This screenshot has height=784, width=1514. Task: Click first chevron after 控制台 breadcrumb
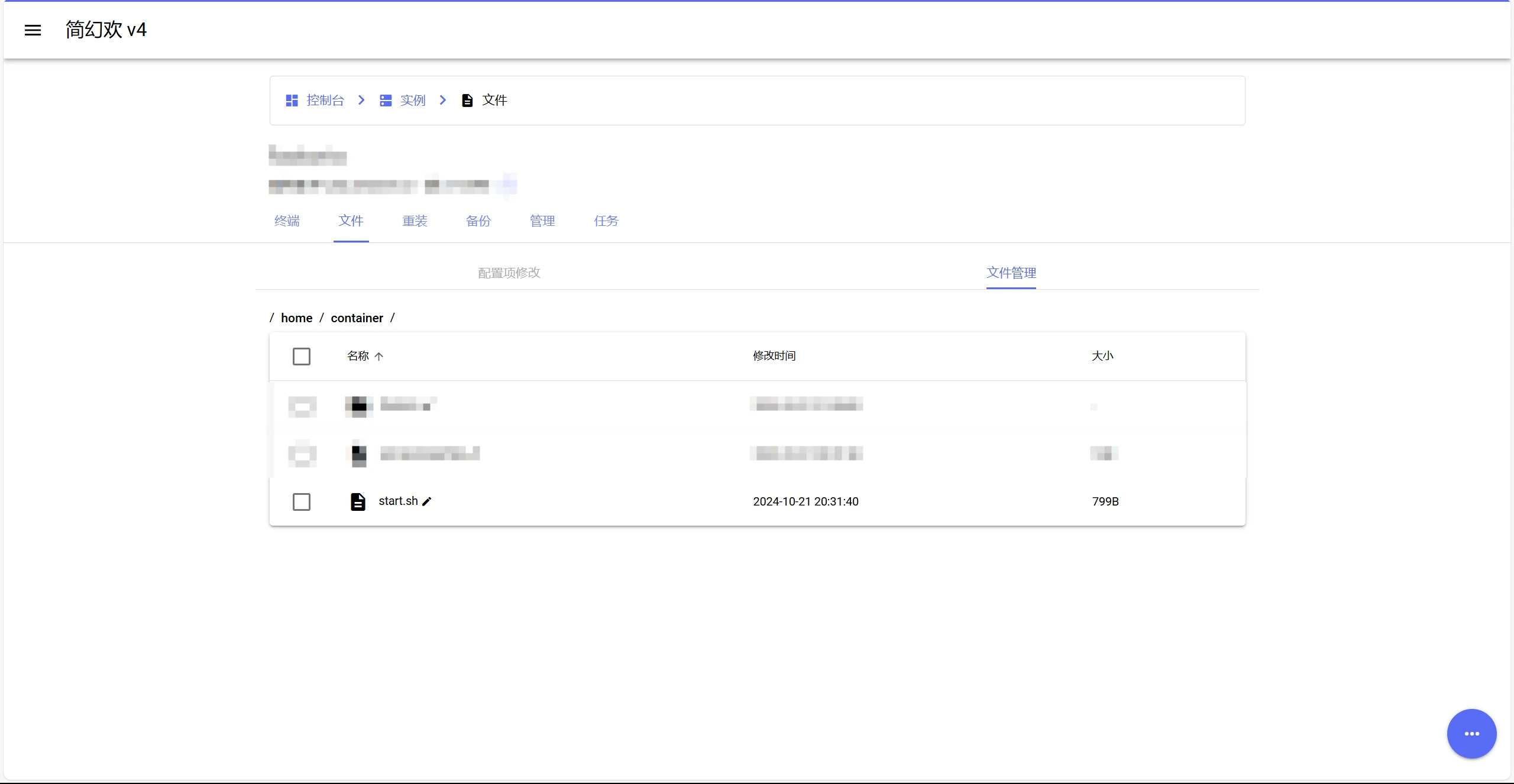pos(361,101)
